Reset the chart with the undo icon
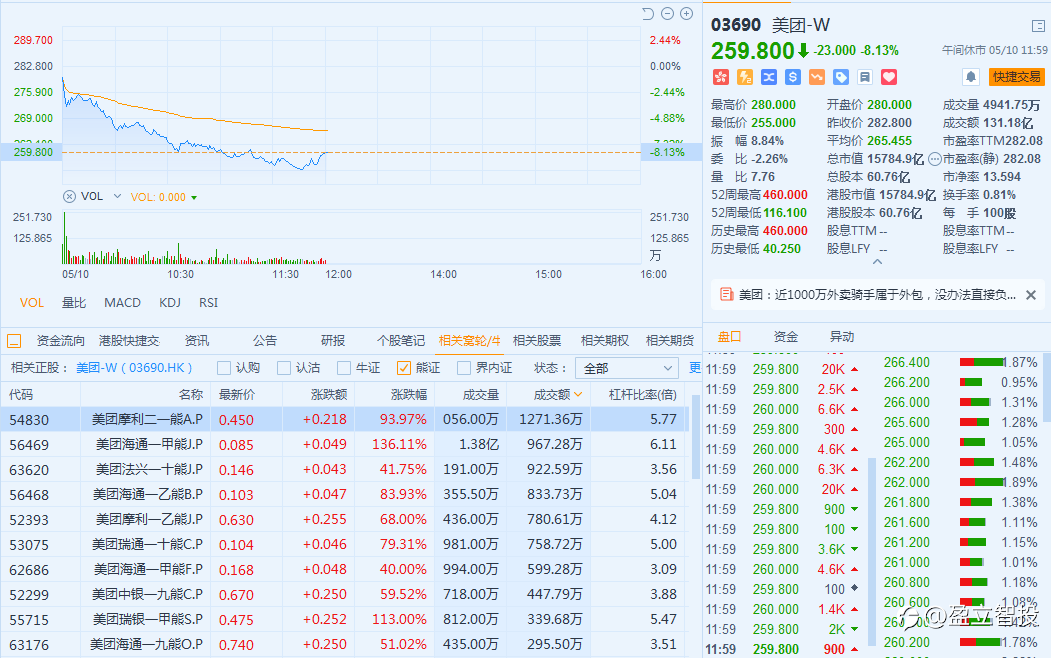Image resolution: width=1051 pixels, height=658 pixels. coord(647,14)
